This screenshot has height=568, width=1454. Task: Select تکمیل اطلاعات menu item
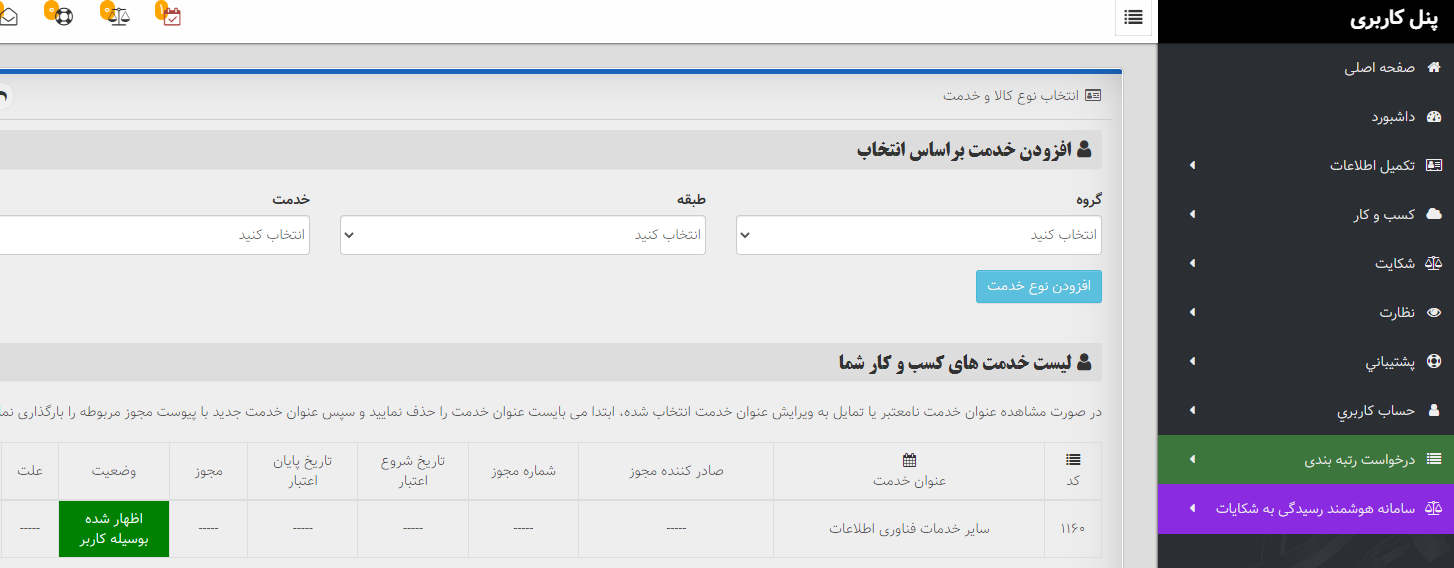click(x=1306, y=166)
